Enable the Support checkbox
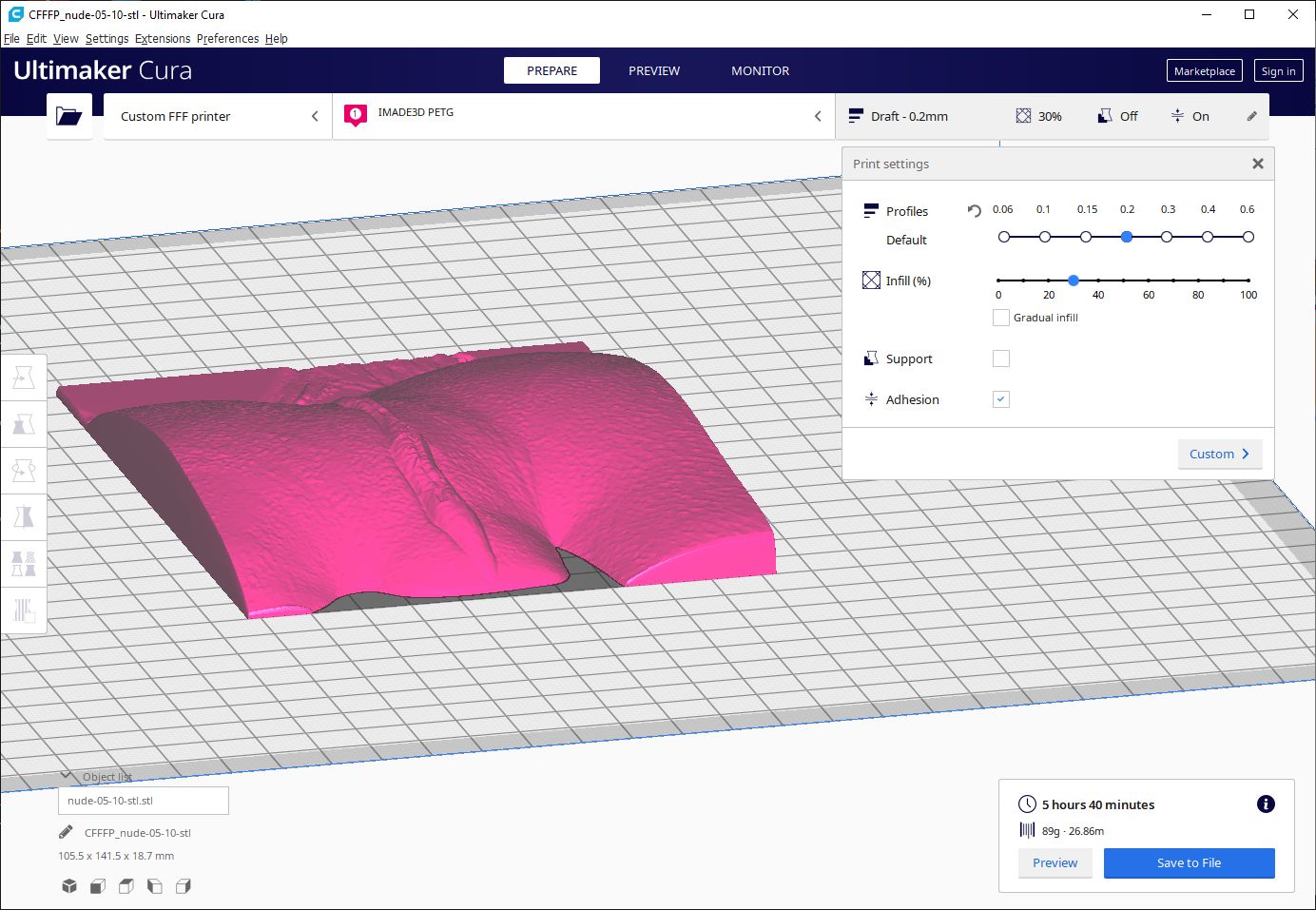Viewport: 1316px width, 910px height. pos(1000,358)
